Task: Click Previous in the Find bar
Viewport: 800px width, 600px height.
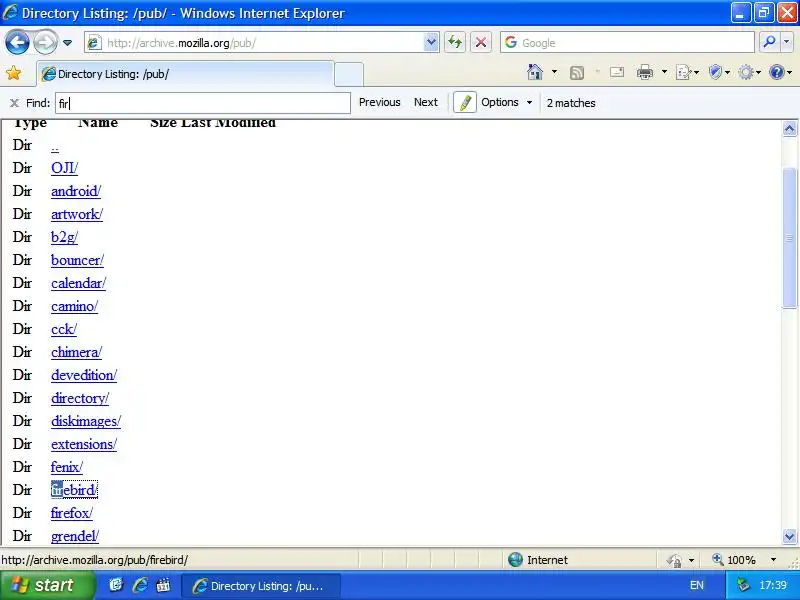Action: (380, 102)
